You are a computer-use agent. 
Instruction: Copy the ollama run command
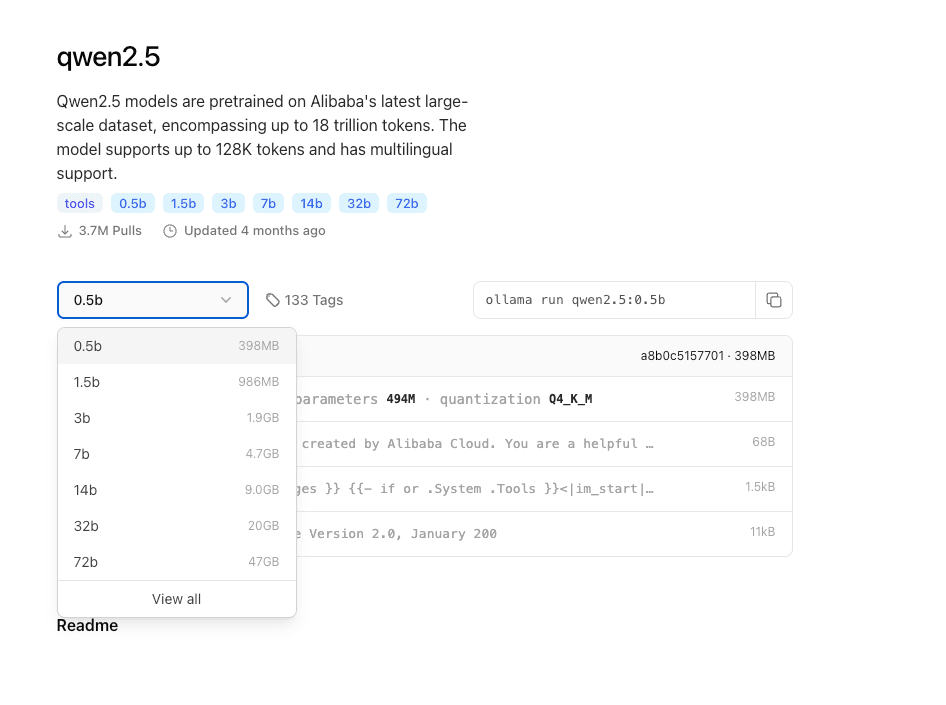point(773,300)
